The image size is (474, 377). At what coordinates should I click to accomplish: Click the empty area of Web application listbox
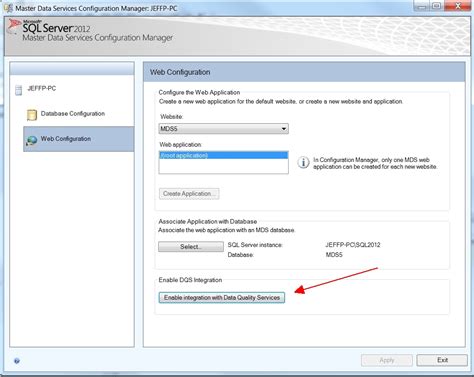[x=223, y=166]
